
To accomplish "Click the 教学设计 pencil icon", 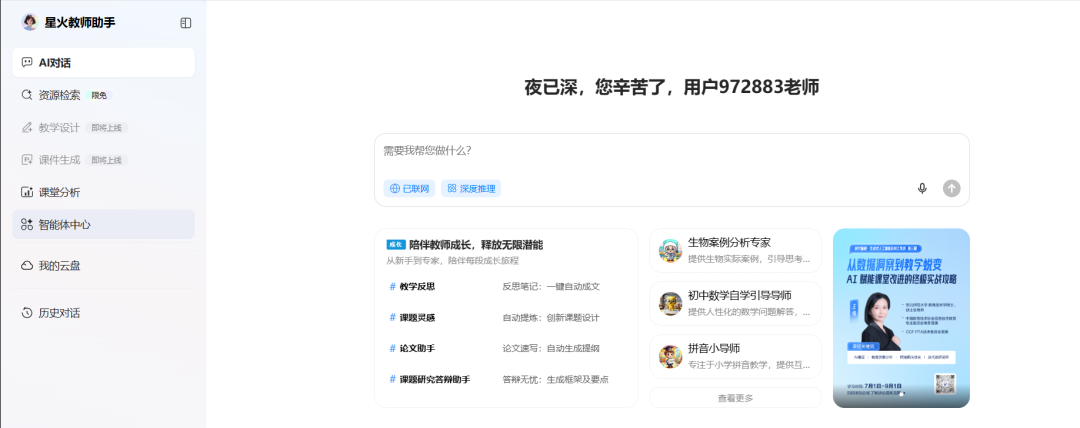I will tap(27, 128).
